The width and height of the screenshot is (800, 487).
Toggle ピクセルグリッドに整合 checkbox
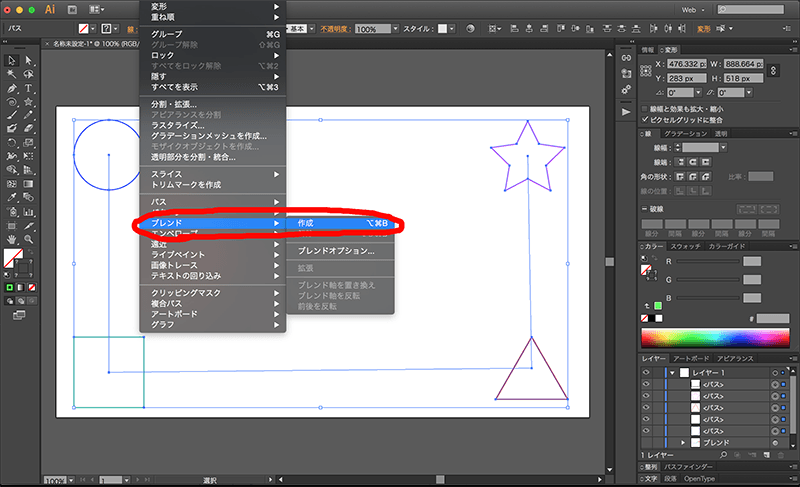pyautogui.click(x=645, y=120)
